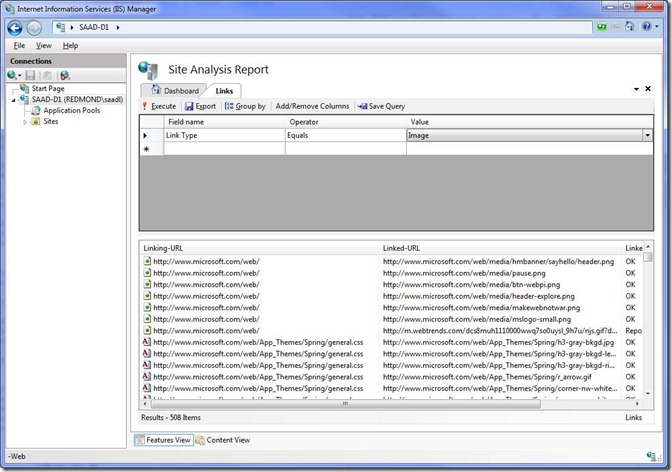Click the Application Pools icon
672x472 pixels.
(36, 110)
